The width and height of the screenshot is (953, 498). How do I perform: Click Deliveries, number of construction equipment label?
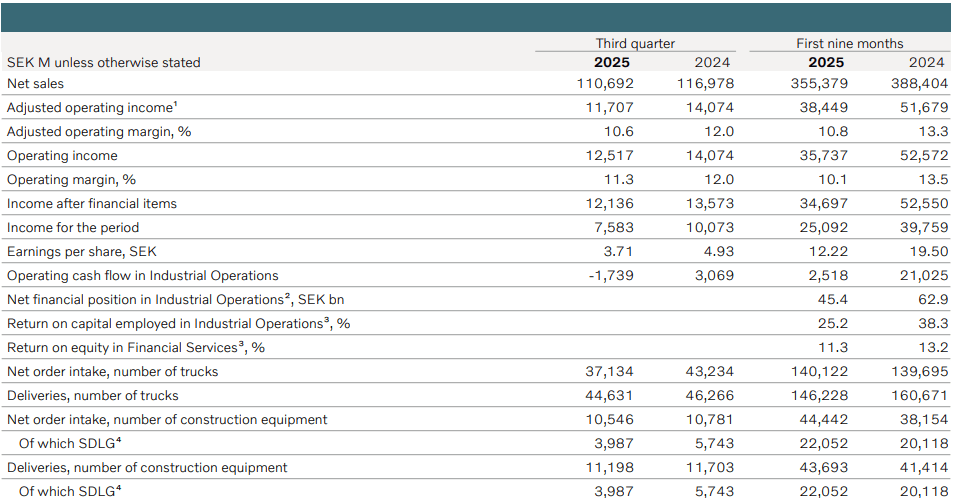click(x=147, y=467)
